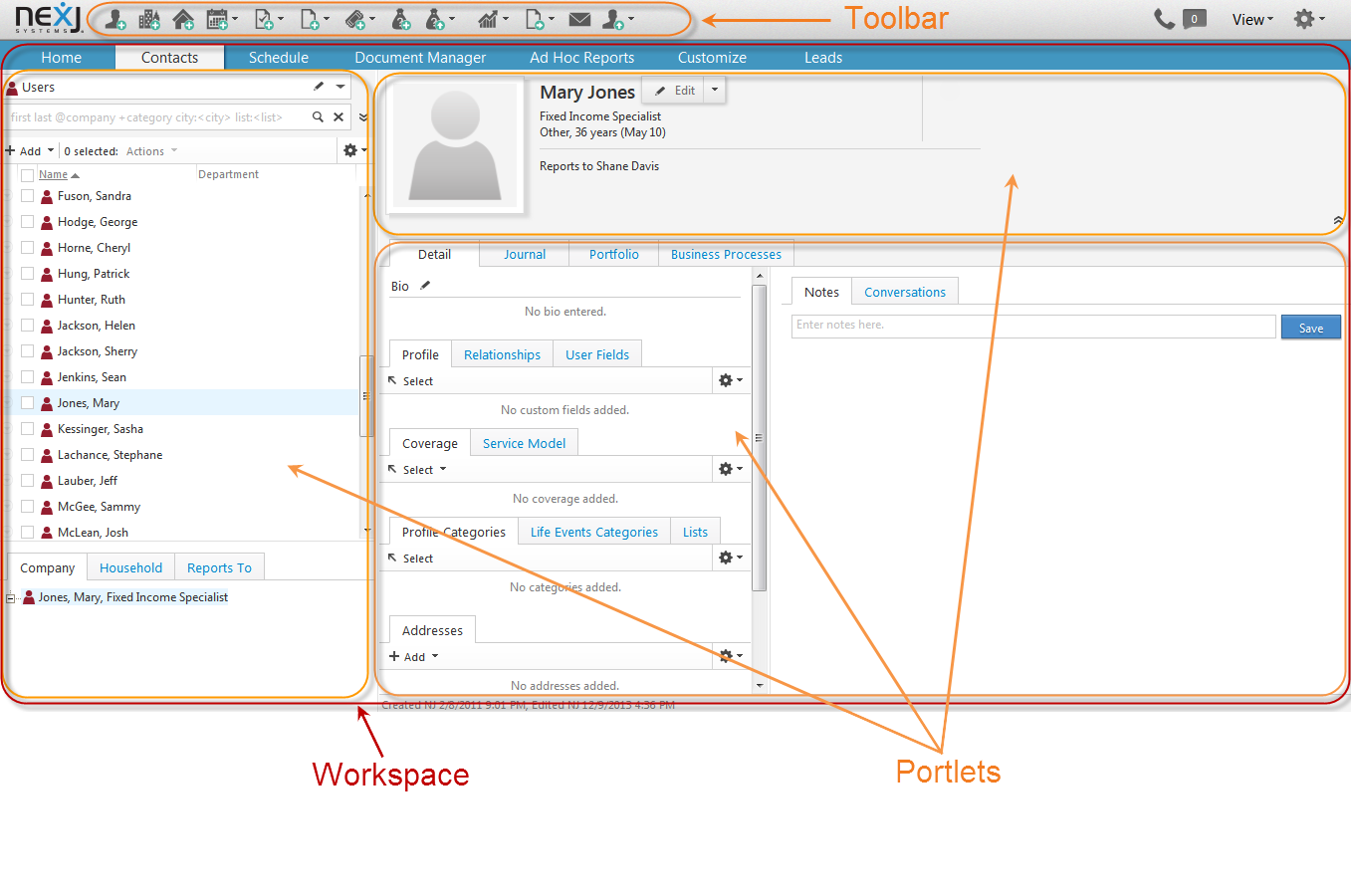Click the envelope email icon in toolbar
Viewport: 1351px width, 896px height.
[x=579, y=19]
